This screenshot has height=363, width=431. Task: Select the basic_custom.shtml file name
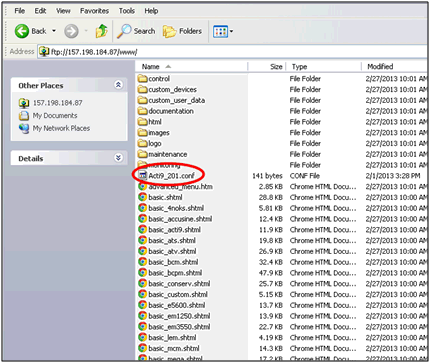click(178, 294)
